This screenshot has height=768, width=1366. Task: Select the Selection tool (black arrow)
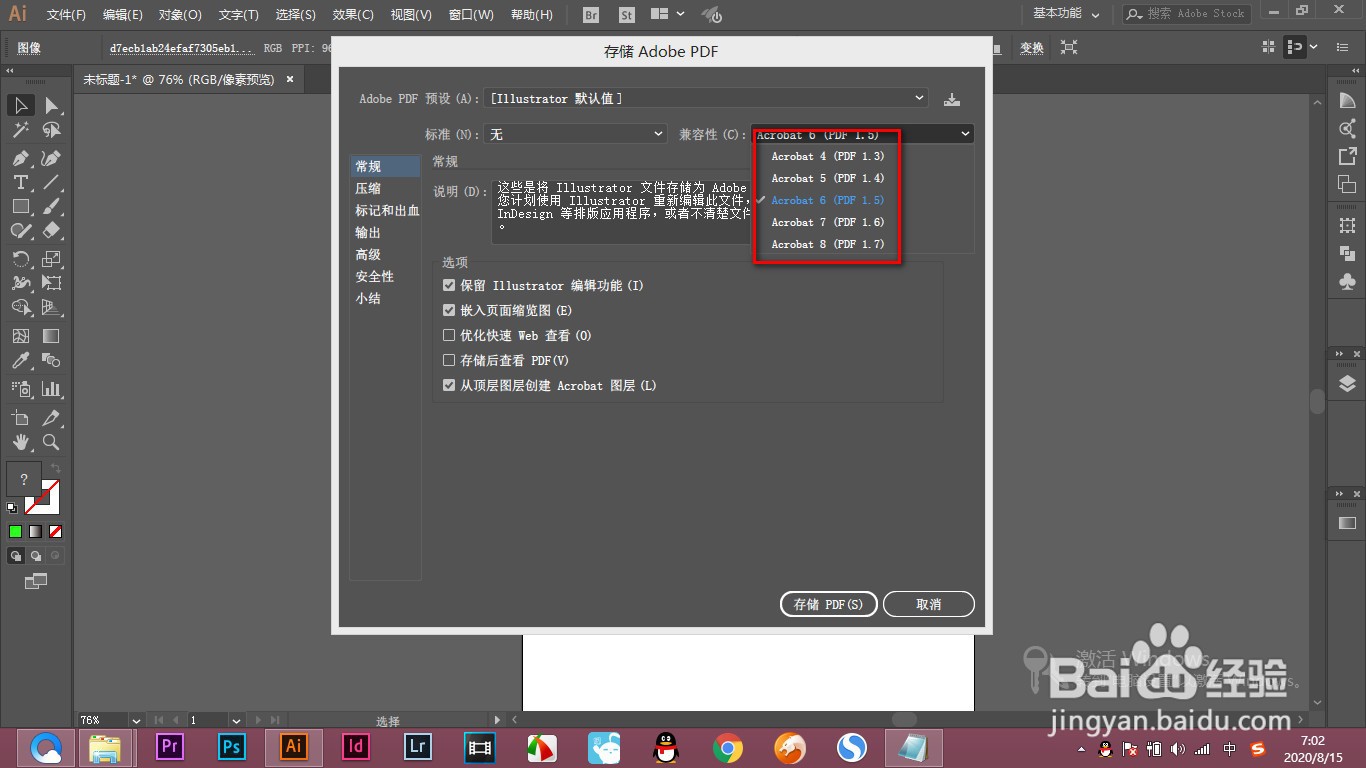coord(21,105)
